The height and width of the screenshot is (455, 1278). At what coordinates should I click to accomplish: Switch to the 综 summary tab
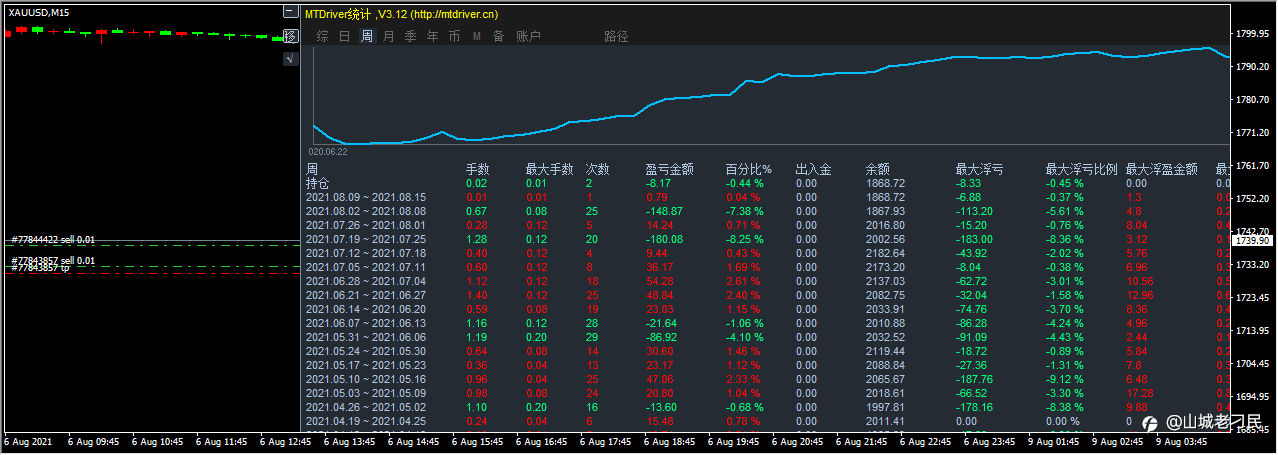click(x=322, y=37)
